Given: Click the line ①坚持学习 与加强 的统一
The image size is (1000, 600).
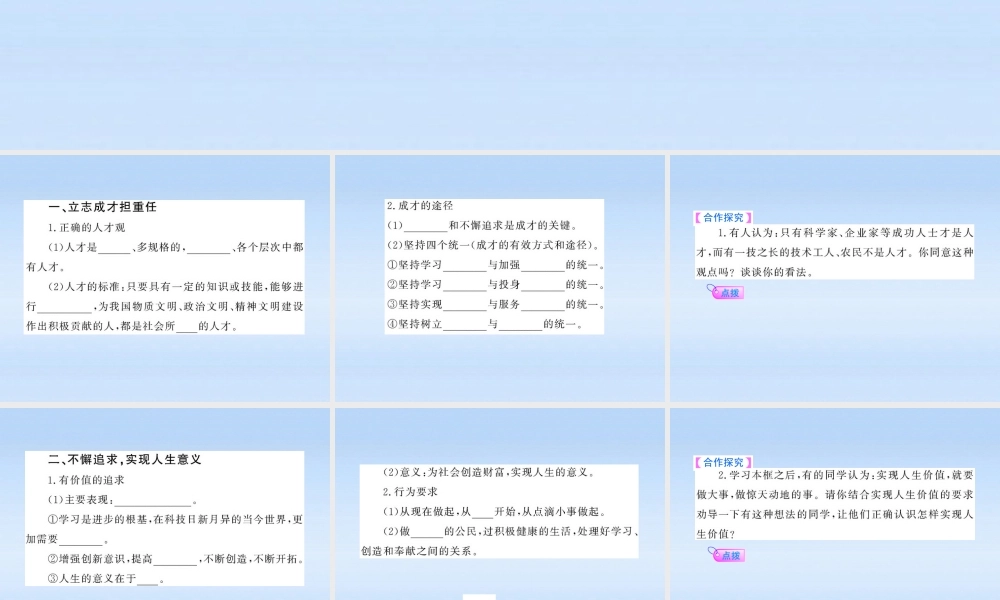Looking at the screenshot, I should (x=495, y=265).
